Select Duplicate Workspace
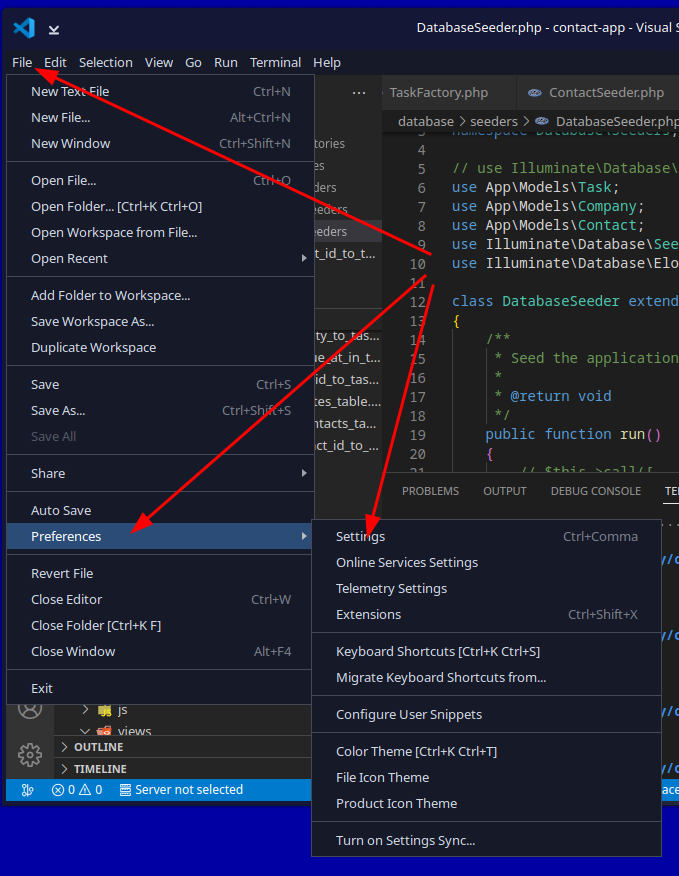Viewport: 679px width, 876px height. coord(159,347)
